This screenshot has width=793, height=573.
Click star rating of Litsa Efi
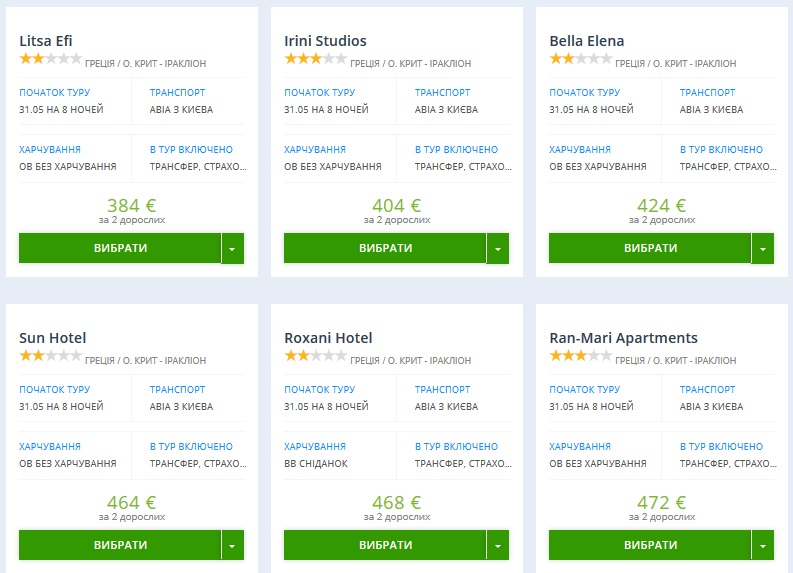50,59
